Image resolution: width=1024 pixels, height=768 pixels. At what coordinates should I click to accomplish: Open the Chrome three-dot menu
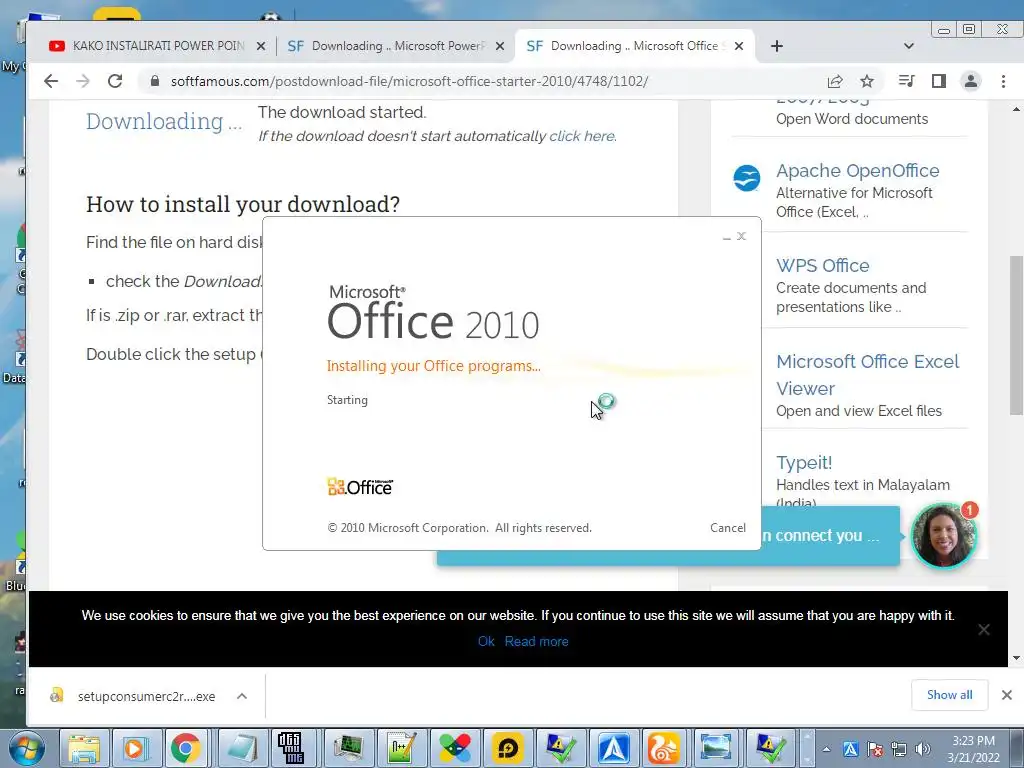pyautogui.click(x=1003, y=81)
